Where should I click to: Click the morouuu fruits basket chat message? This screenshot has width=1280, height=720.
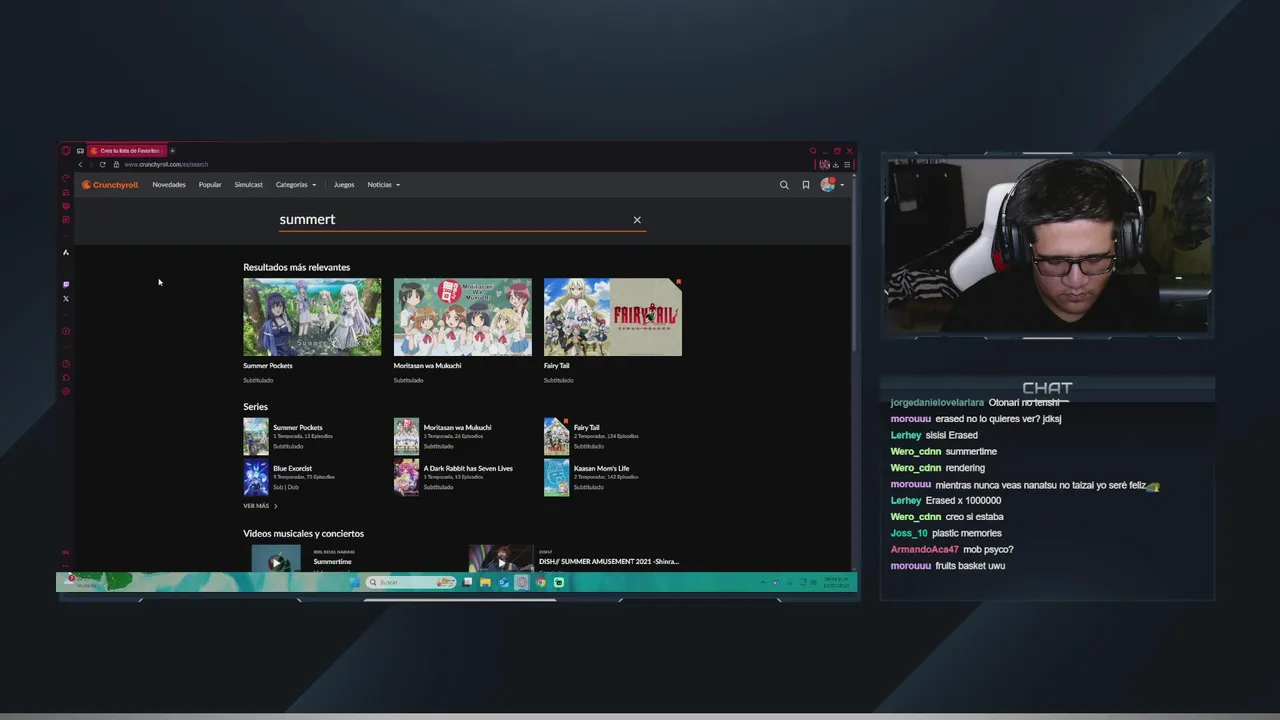point(948,566)
